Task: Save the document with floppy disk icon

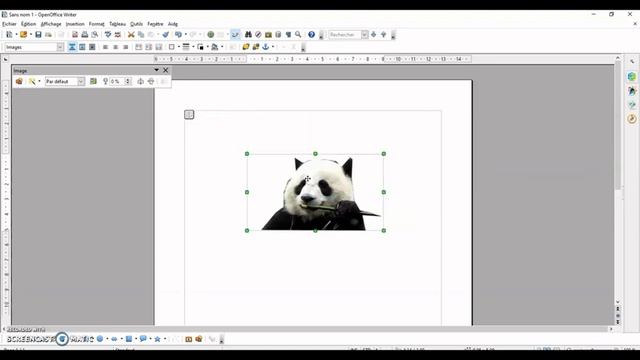Action: tap(38, 35)
